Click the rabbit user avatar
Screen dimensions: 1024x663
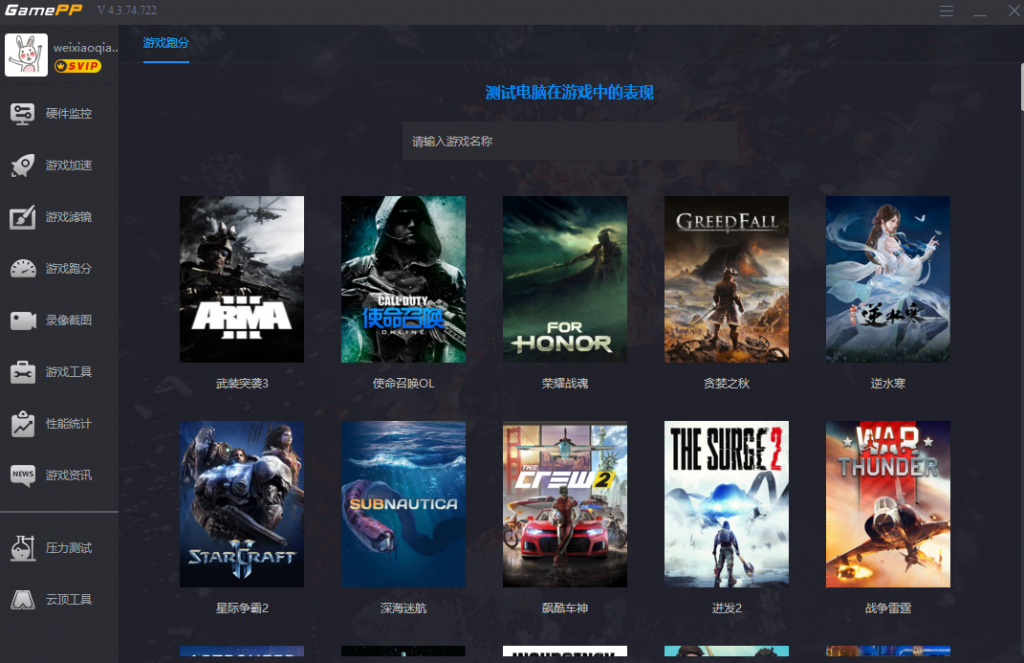click(x=26, y=55)
